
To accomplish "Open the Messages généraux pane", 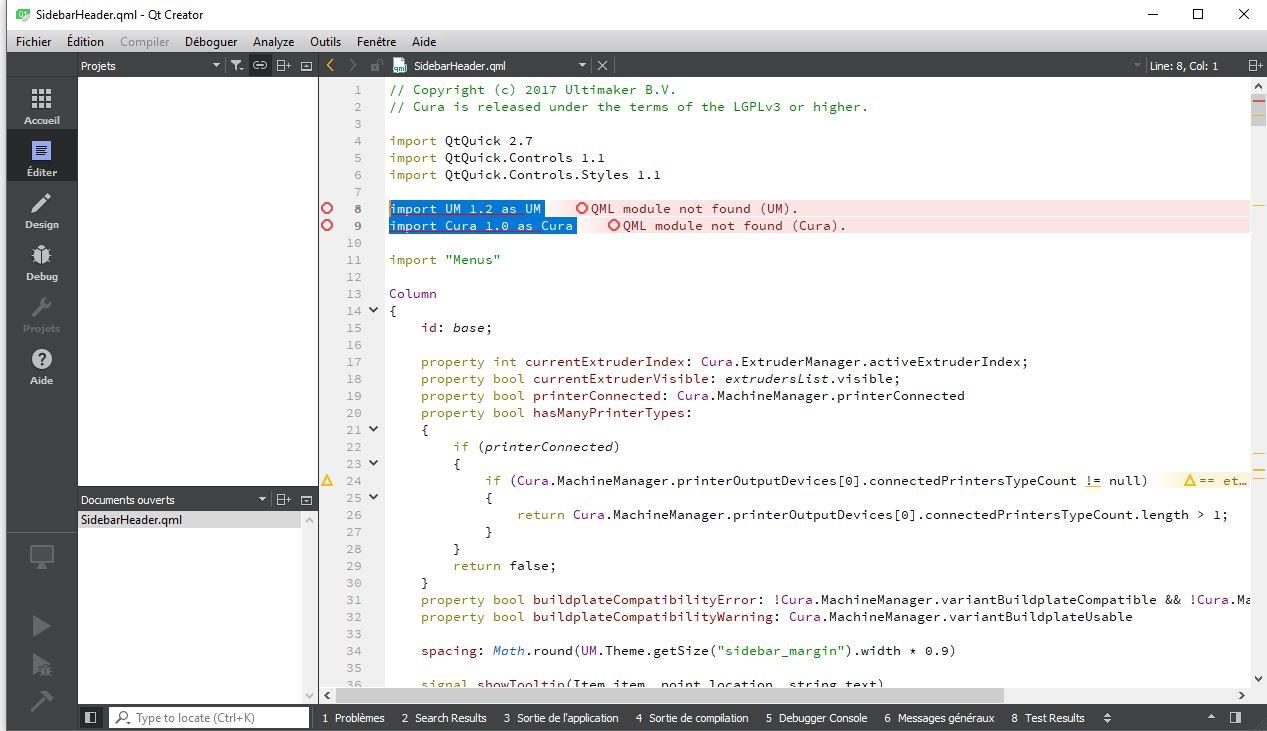I will 939,718.
